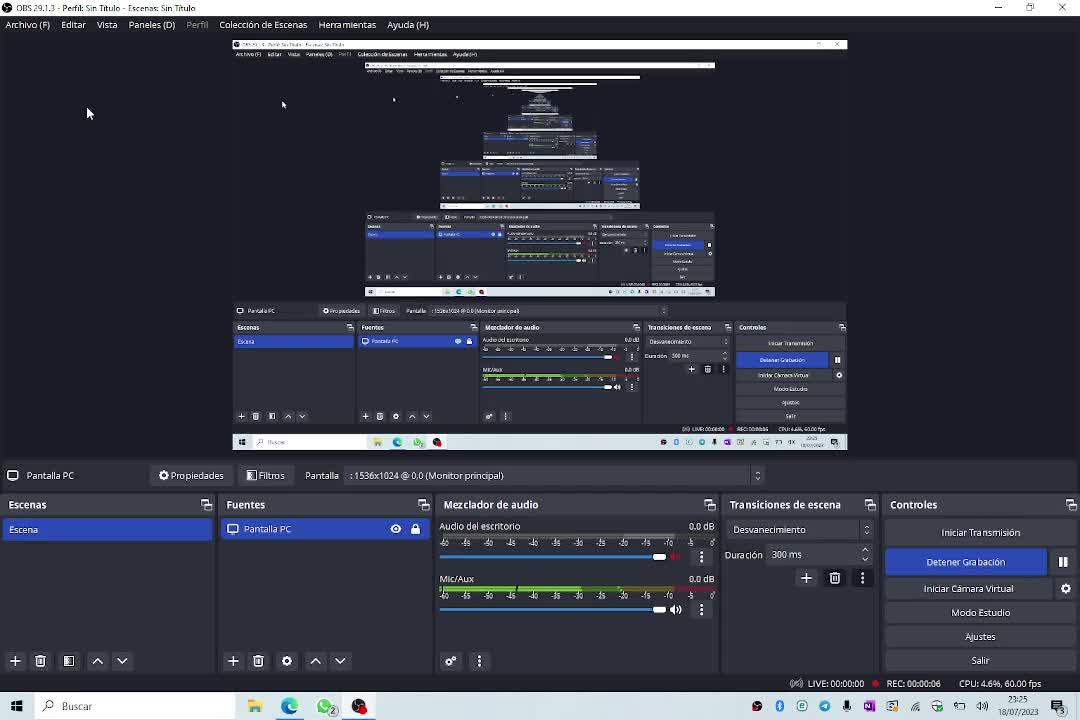Undock the Escenas panel
This screenshot has height=720, width=1080.
(x=206, y=505)
